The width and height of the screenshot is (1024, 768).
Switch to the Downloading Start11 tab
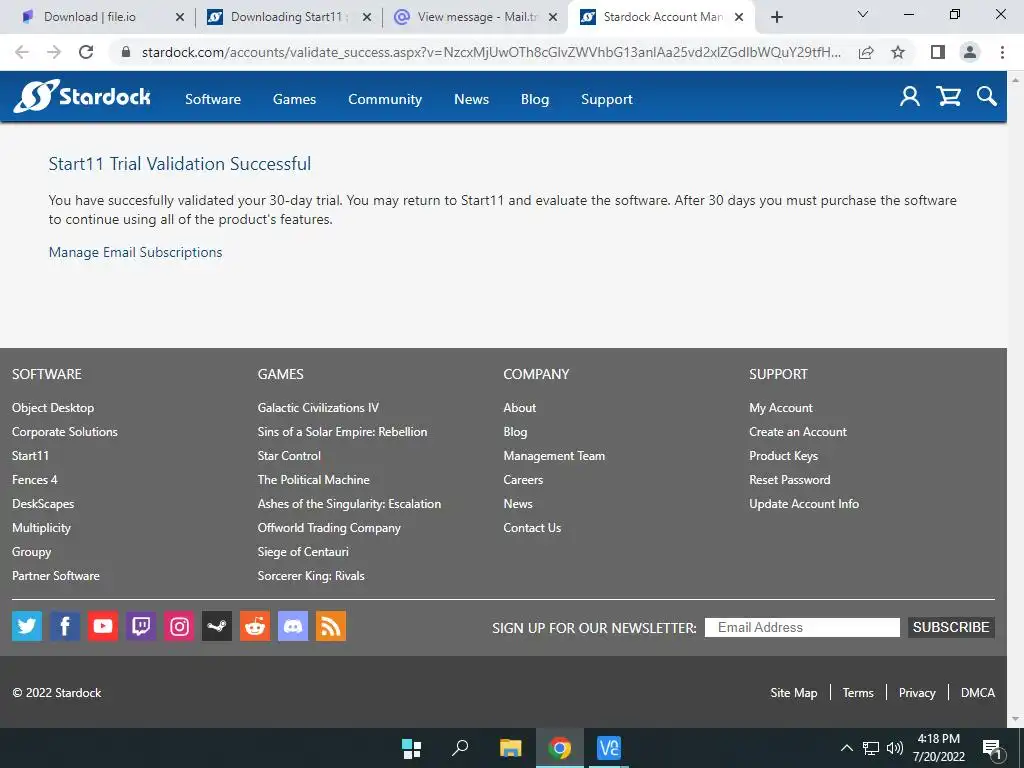click(286, 17)
